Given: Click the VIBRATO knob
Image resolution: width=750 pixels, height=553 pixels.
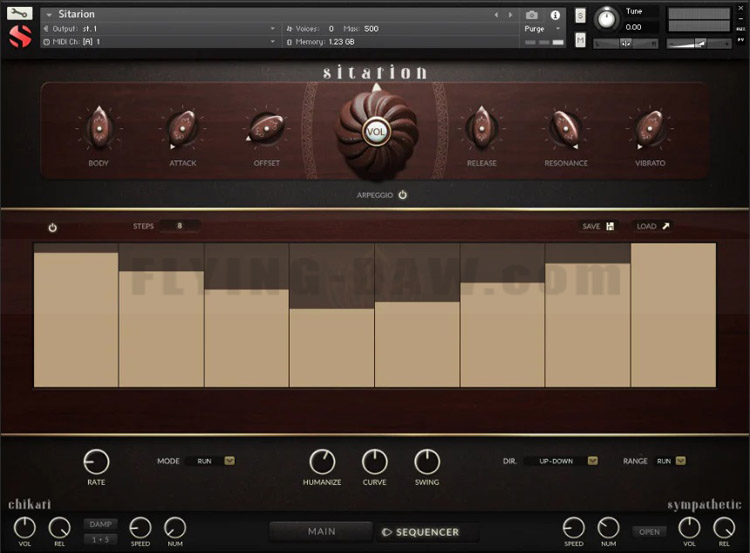Looking at the screenshot, I should coord(650,128).
